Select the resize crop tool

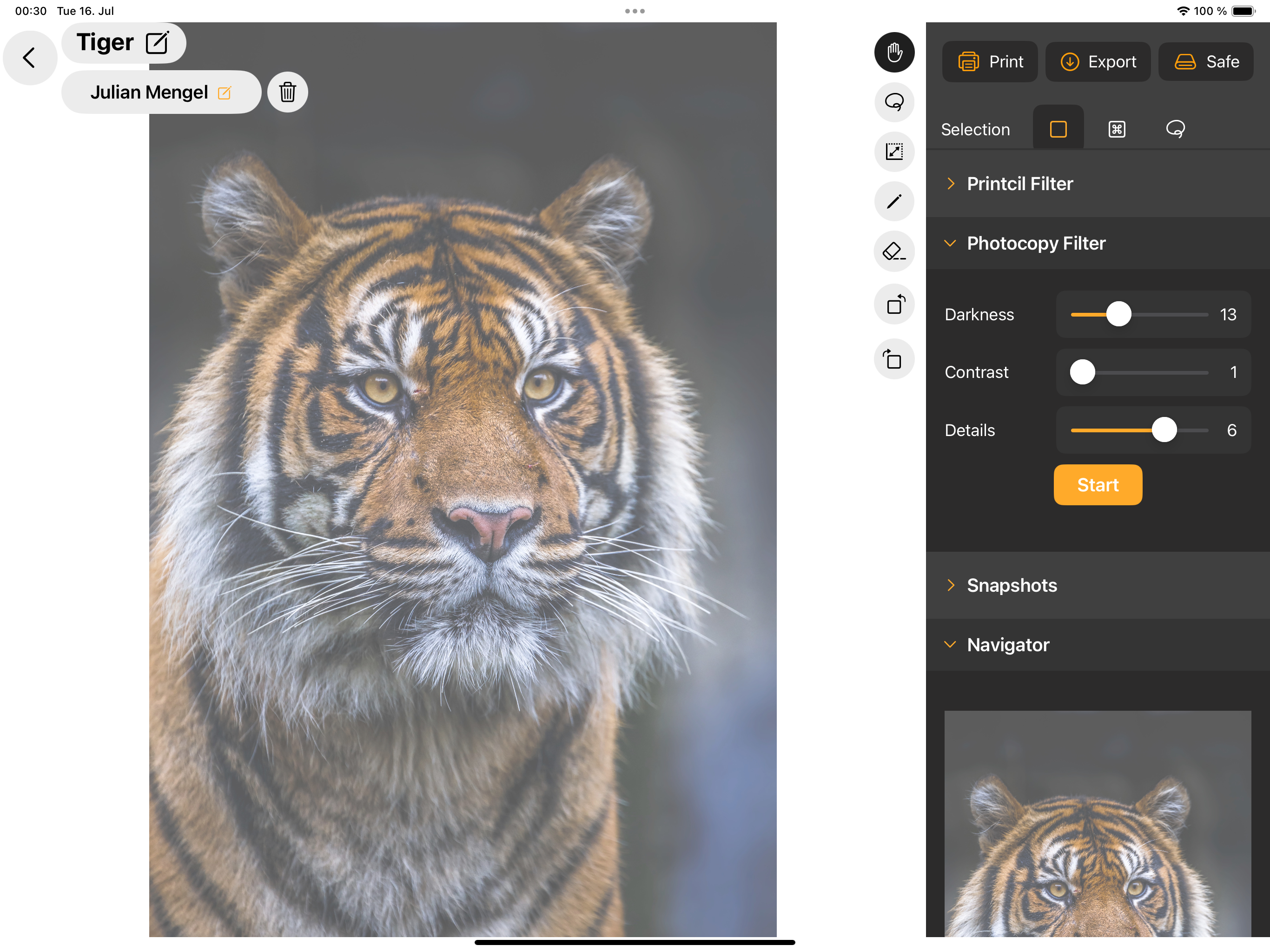894,152
